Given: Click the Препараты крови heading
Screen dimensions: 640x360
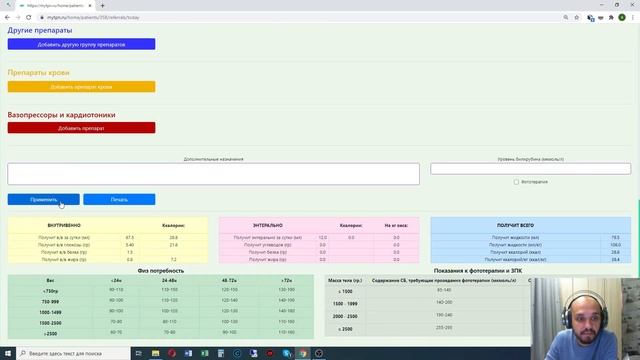Looking at the screenshot, I should 39,72.
